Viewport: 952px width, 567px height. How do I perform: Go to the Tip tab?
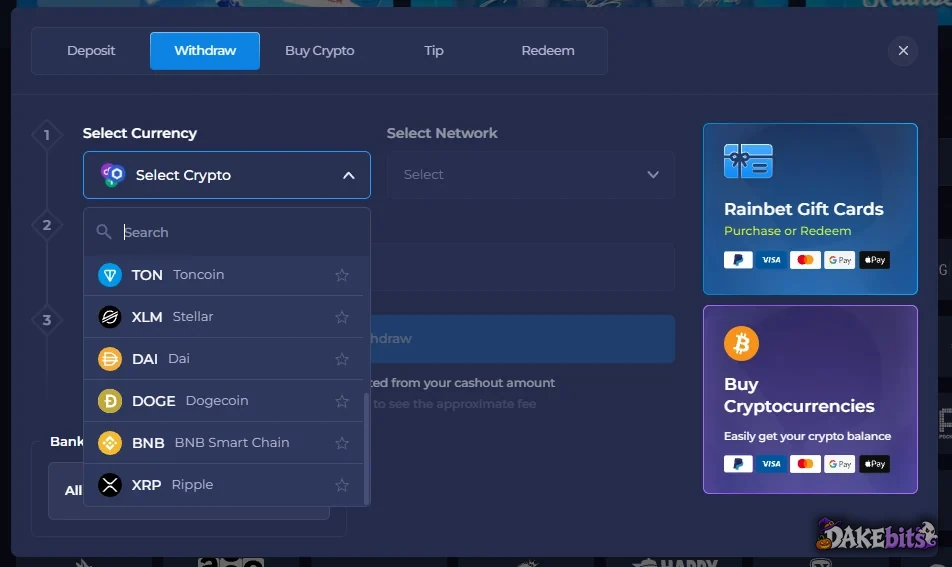(x=434, y=51)
